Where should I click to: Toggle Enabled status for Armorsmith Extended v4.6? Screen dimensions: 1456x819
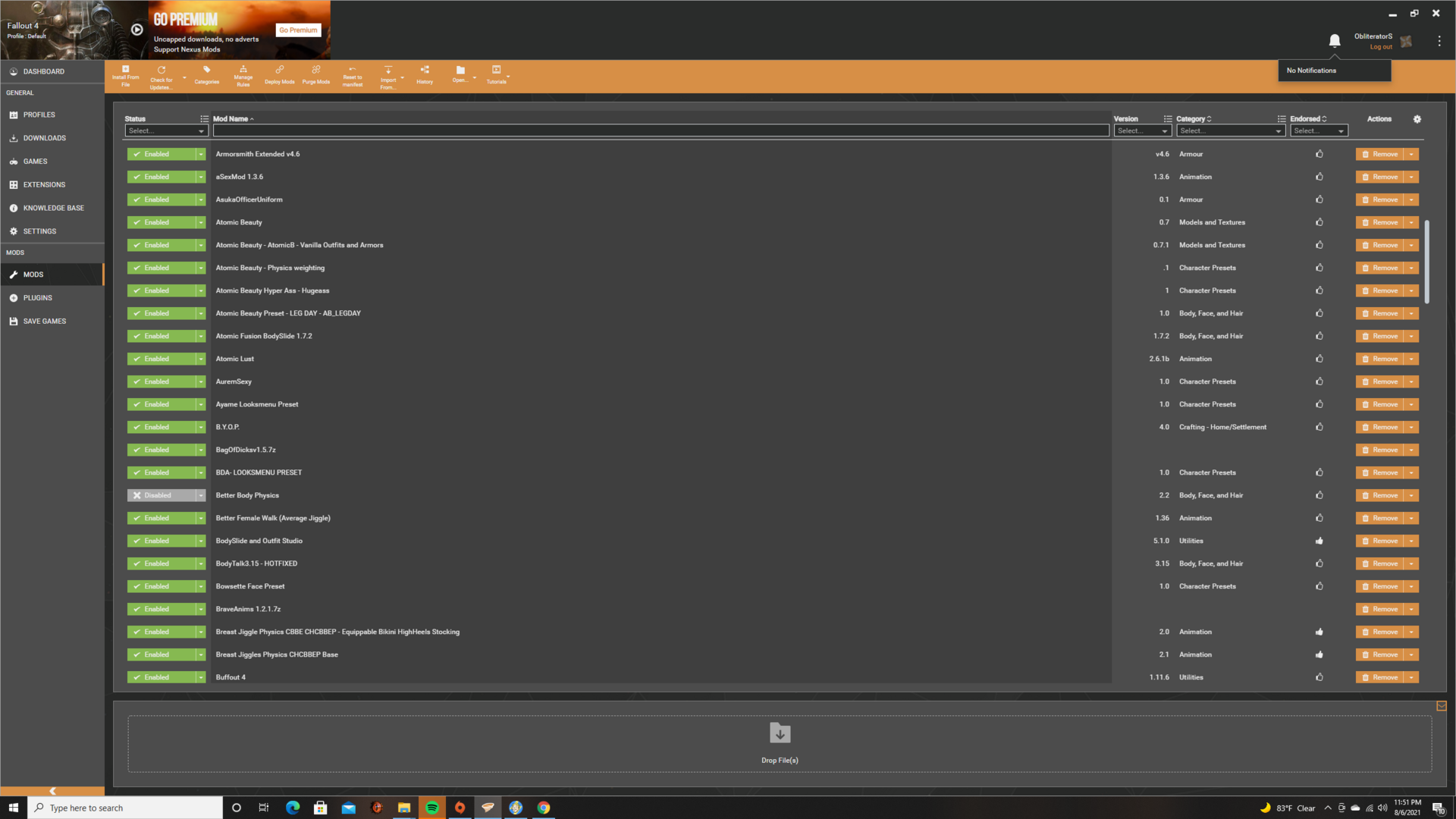pos(161,154)
